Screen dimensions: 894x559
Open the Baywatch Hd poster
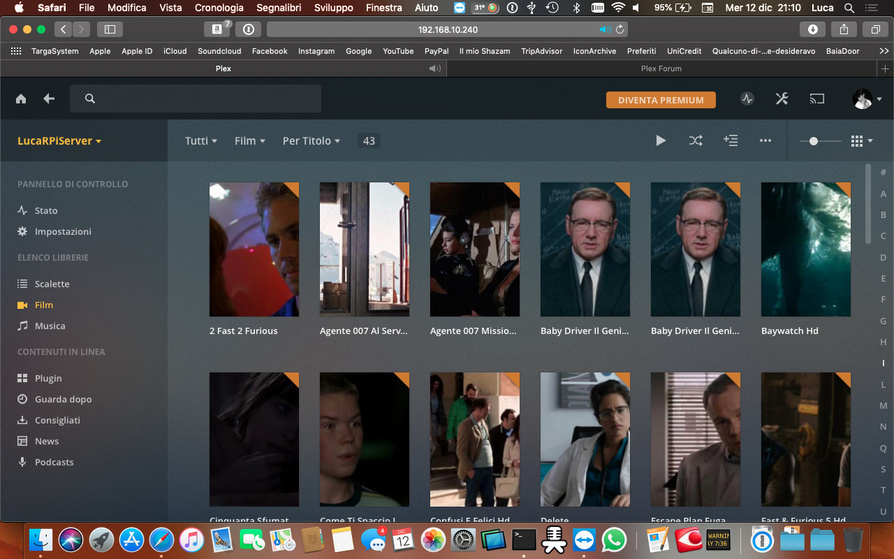(x=806, y=249)
